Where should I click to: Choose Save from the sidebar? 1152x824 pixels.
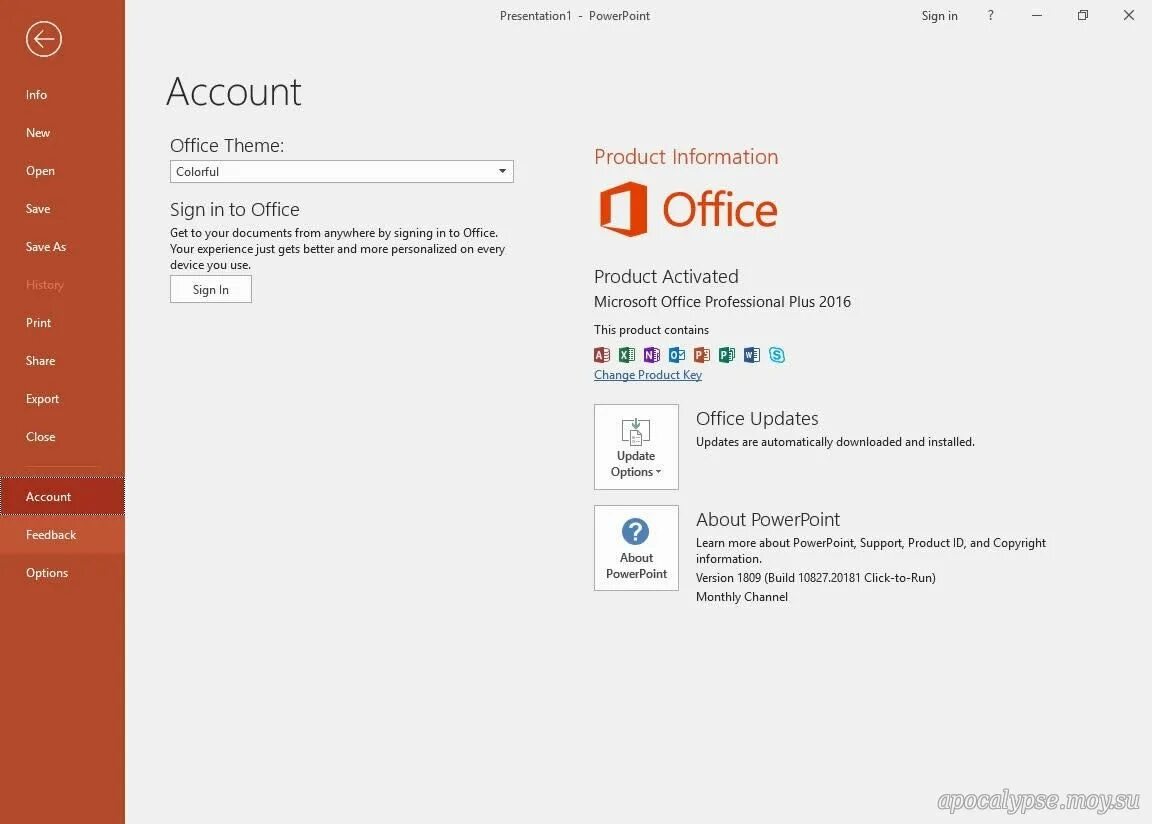click(62, 209)
